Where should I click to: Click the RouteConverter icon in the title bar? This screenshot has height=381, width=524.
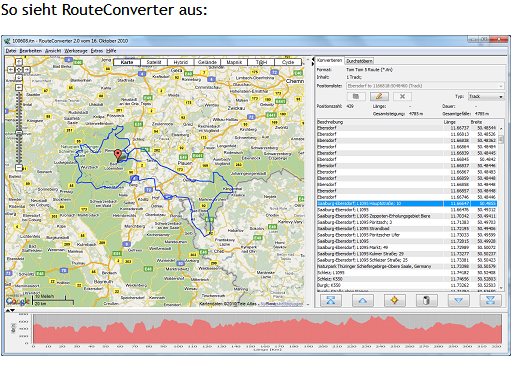[x=7, y=41]
